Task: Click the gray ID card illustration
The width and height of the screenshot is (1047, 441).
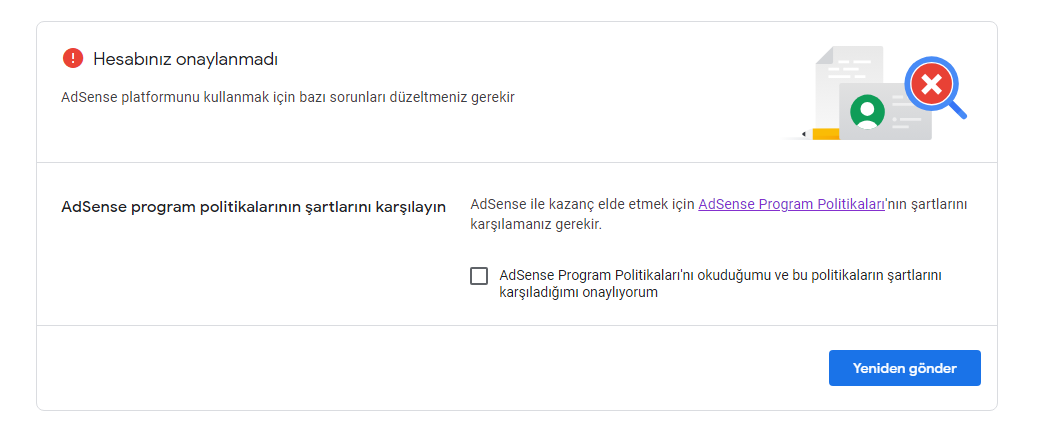Action: pyautogui.click(x=885, y=112)
